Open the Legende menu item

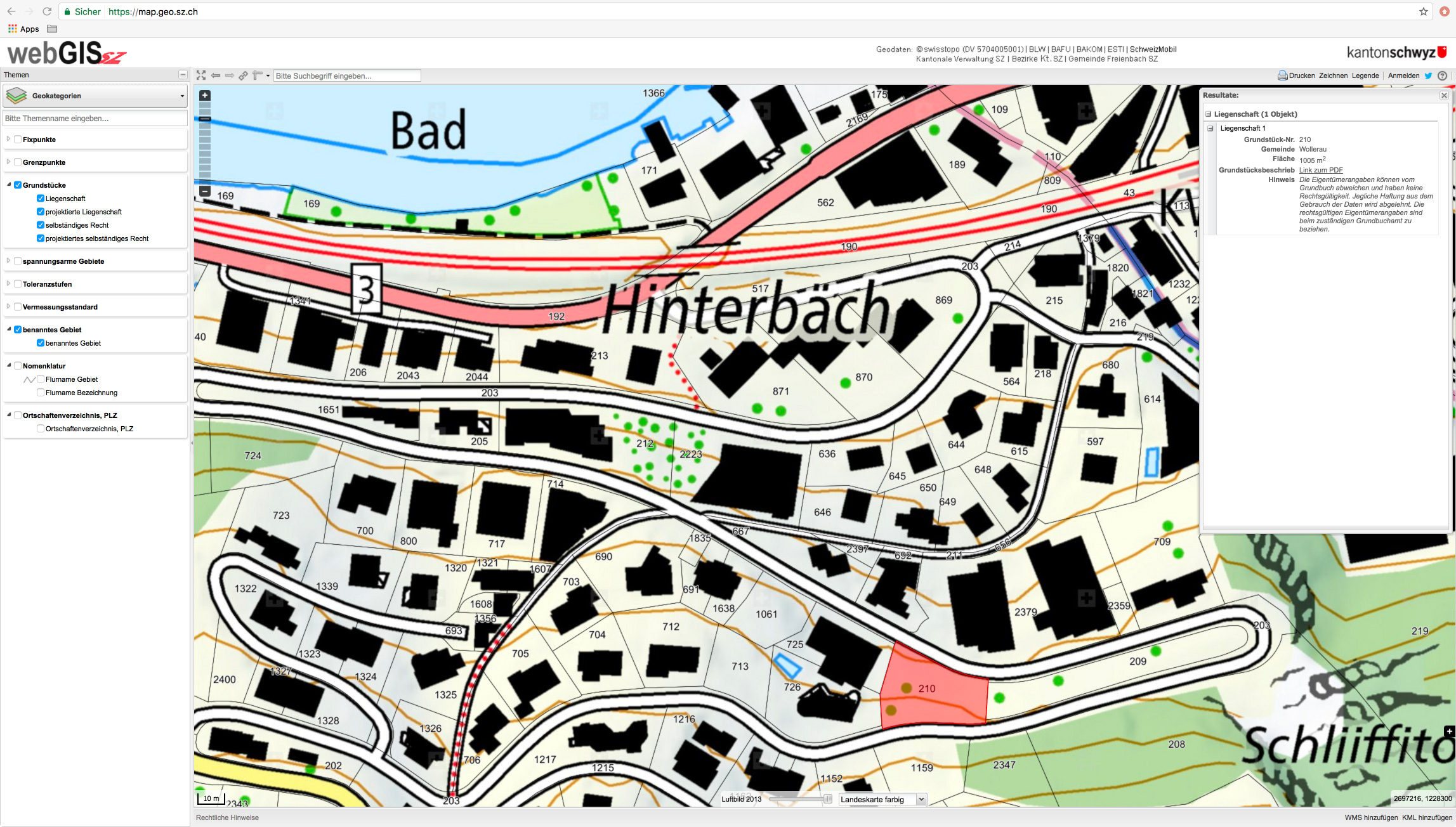1365,75
